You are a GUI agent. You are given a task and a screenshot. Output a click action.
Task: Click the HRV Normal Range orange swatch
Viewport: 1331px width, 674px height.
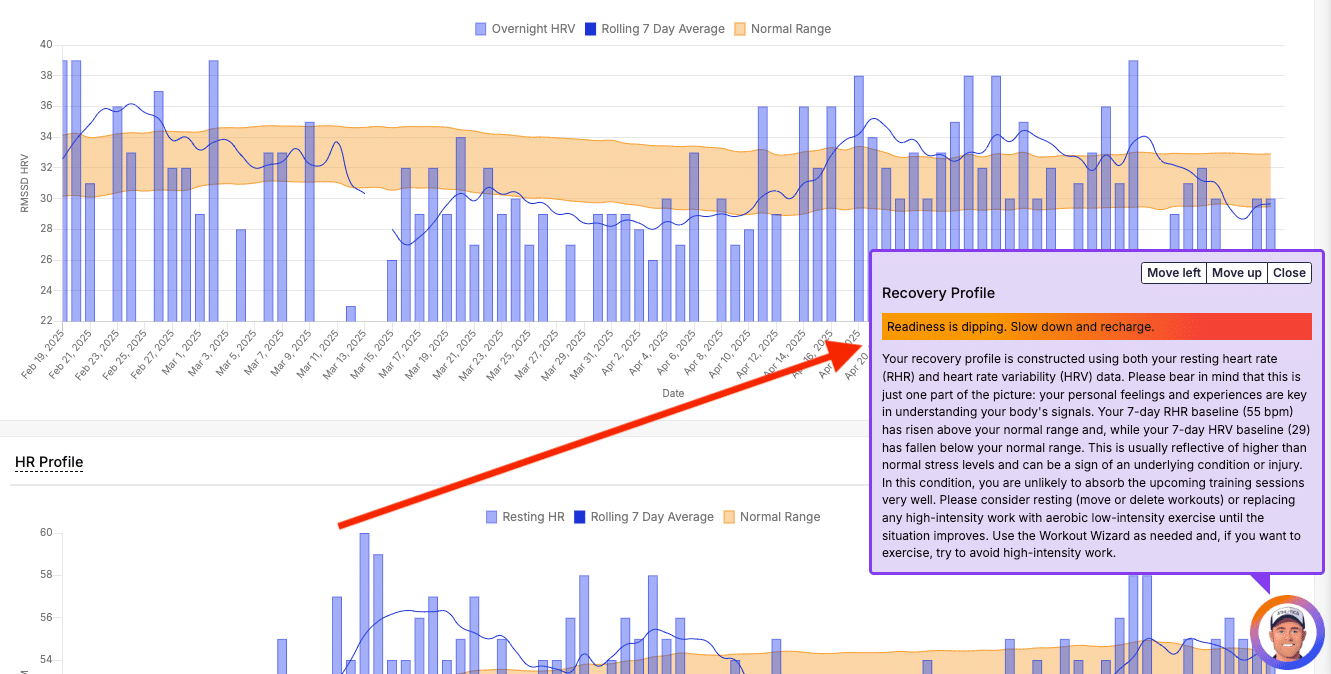coord(740,29)
